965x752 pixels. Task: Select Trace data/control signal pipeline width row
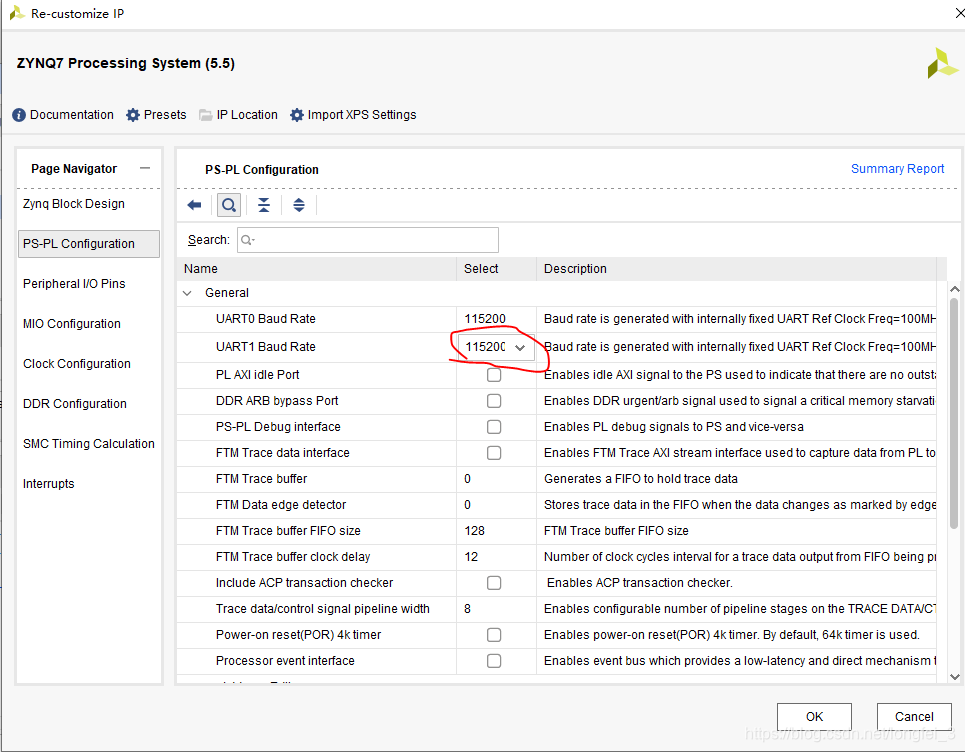tap(322, 609)
